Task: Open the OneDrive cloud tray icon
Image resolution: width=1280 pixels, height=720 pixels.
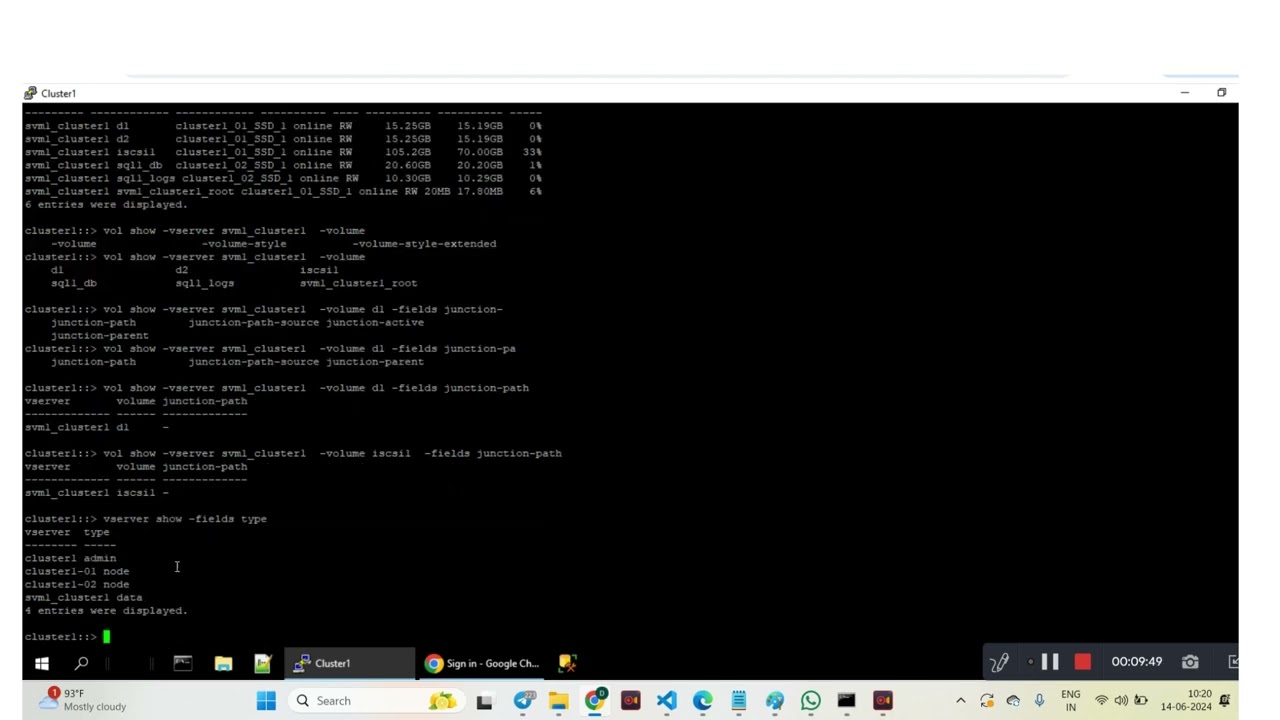Action: coord(1013,701)
